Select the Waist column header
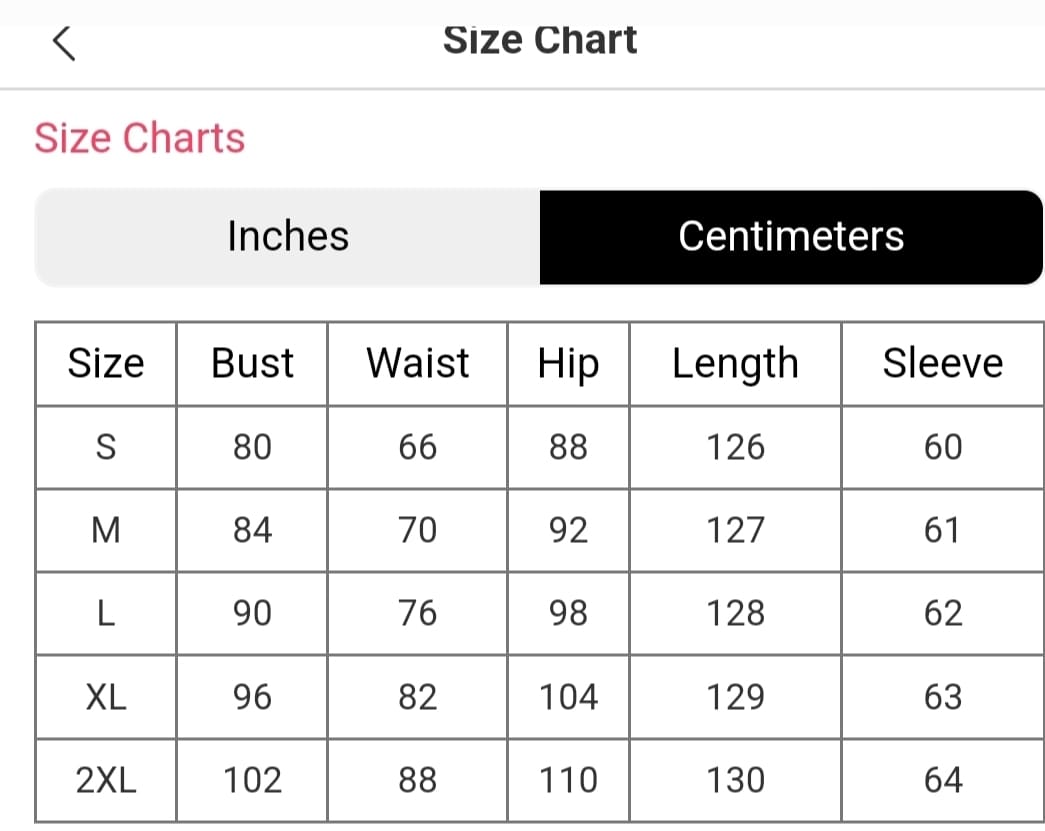Viewport: 1045px width, 831px height. point(418,364)
